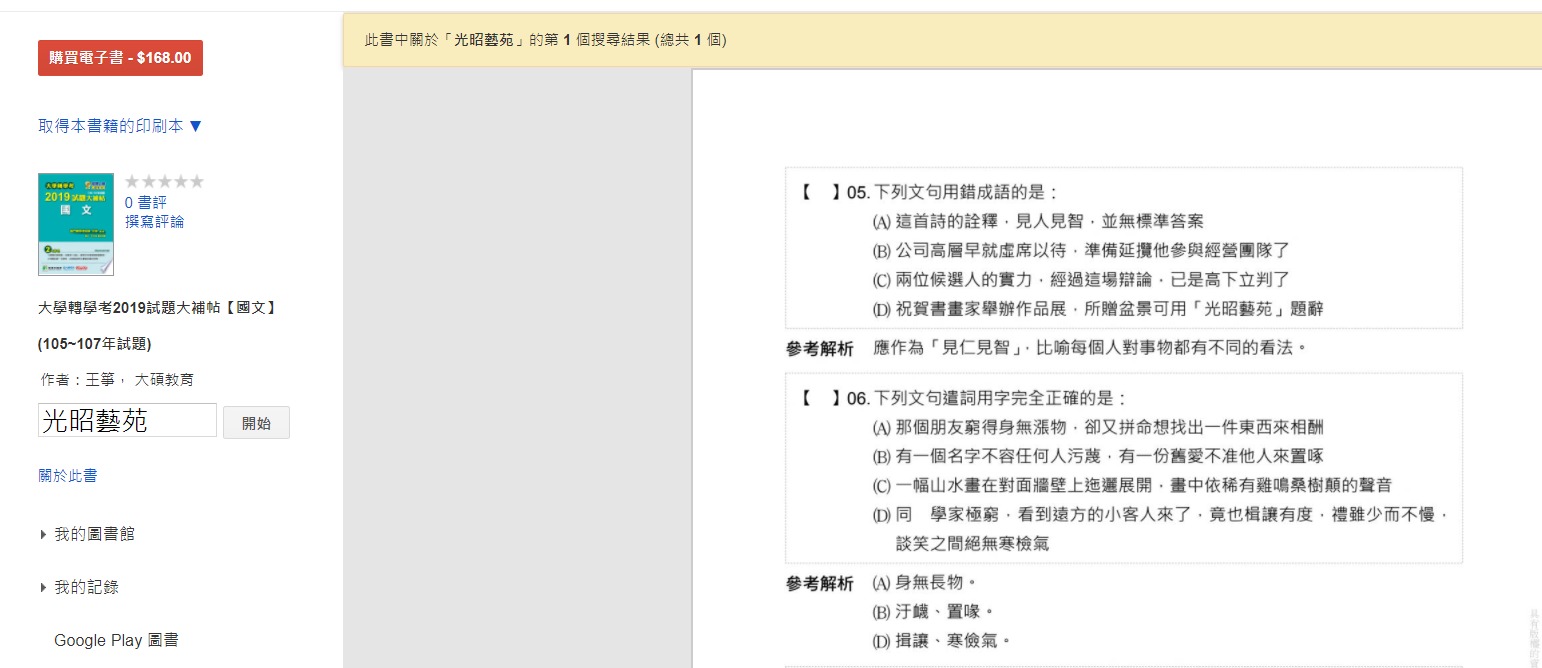Open the book cover thumbnail
1542x668 pixels.
76,225
